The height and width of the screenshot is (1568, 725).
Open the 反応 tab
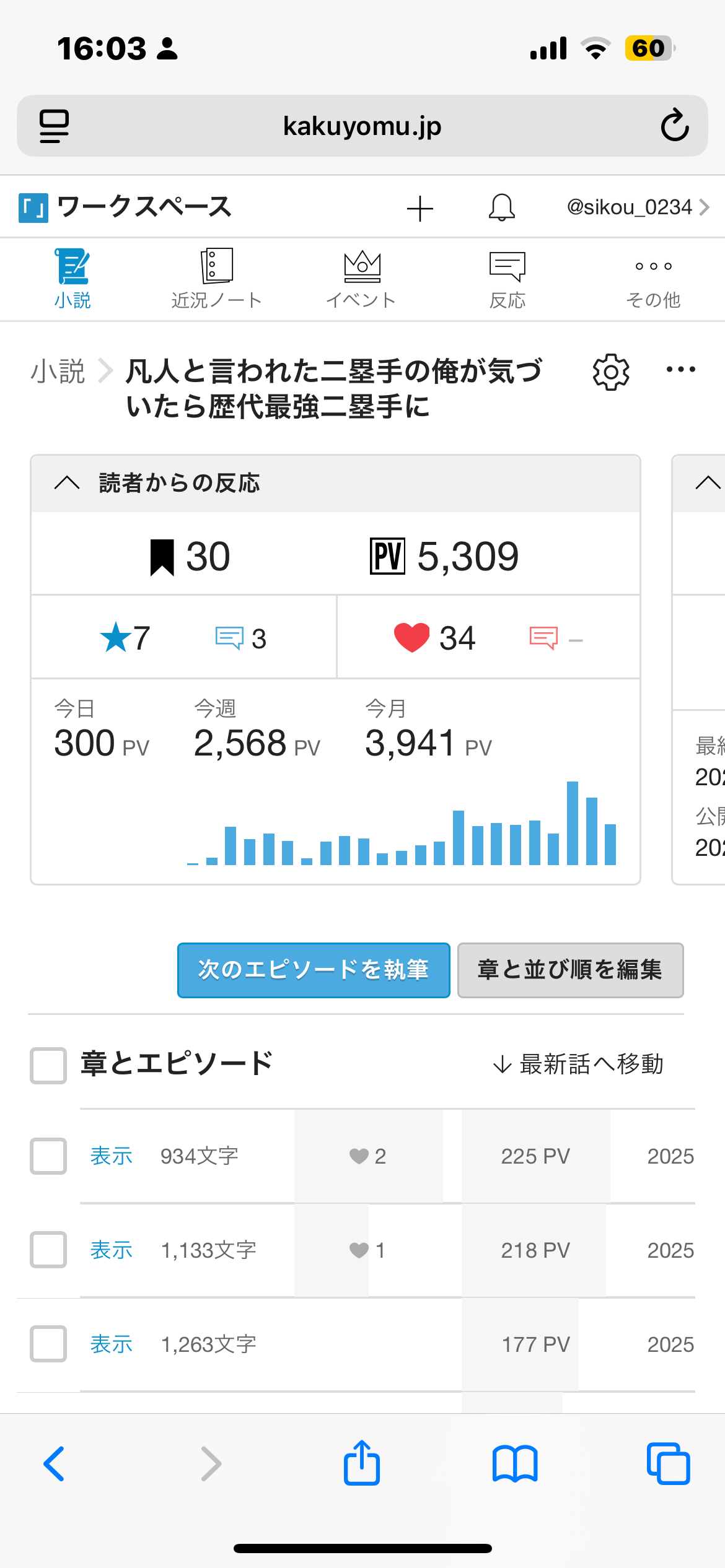point(507,279)
